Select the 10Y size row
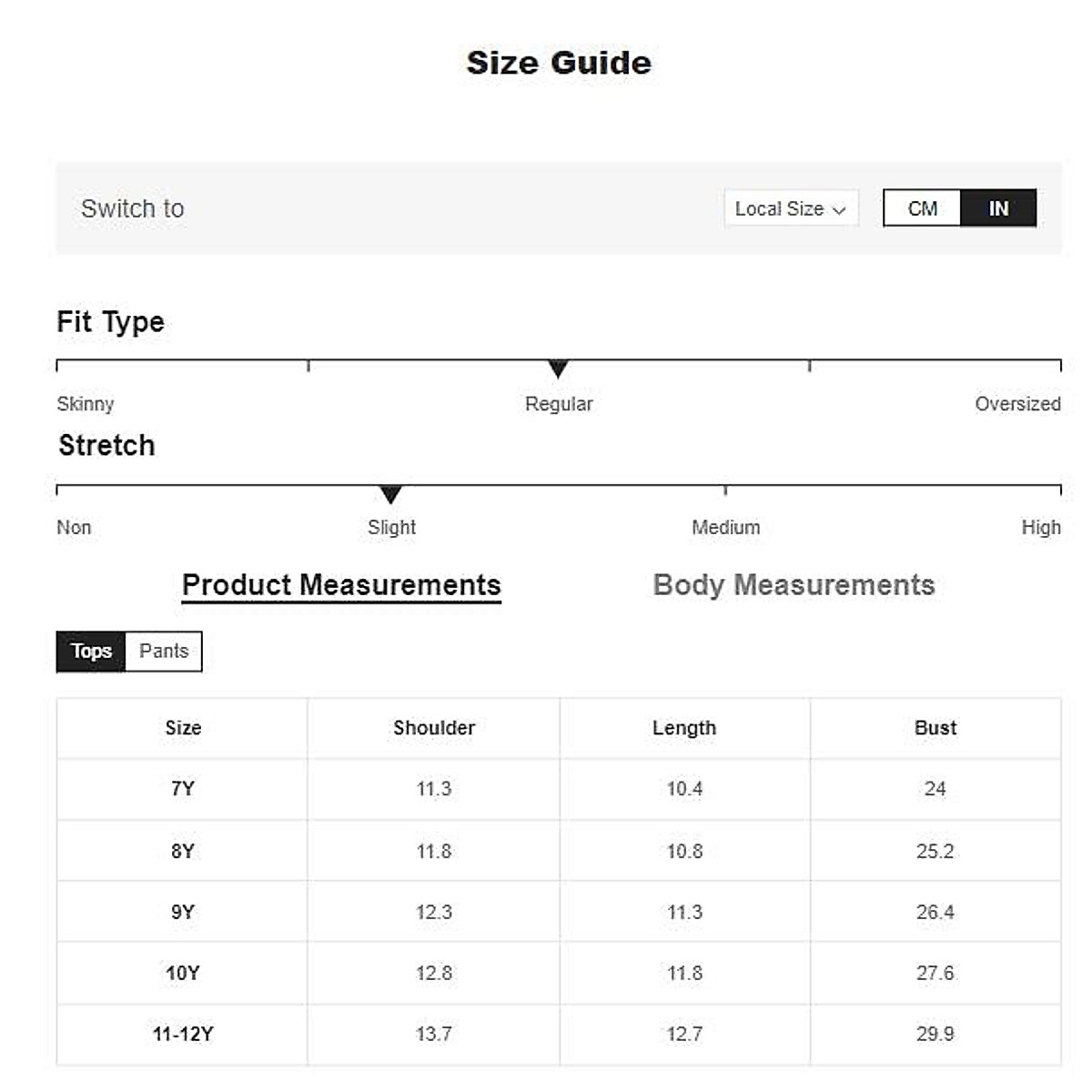Viewport: 1092px width, 1092px height. click(x=183, y=973)
